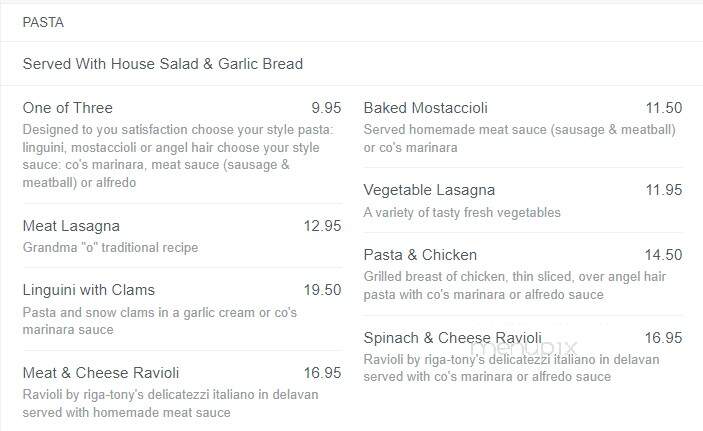Click the menupix watermark logo

tap(524, 347)
